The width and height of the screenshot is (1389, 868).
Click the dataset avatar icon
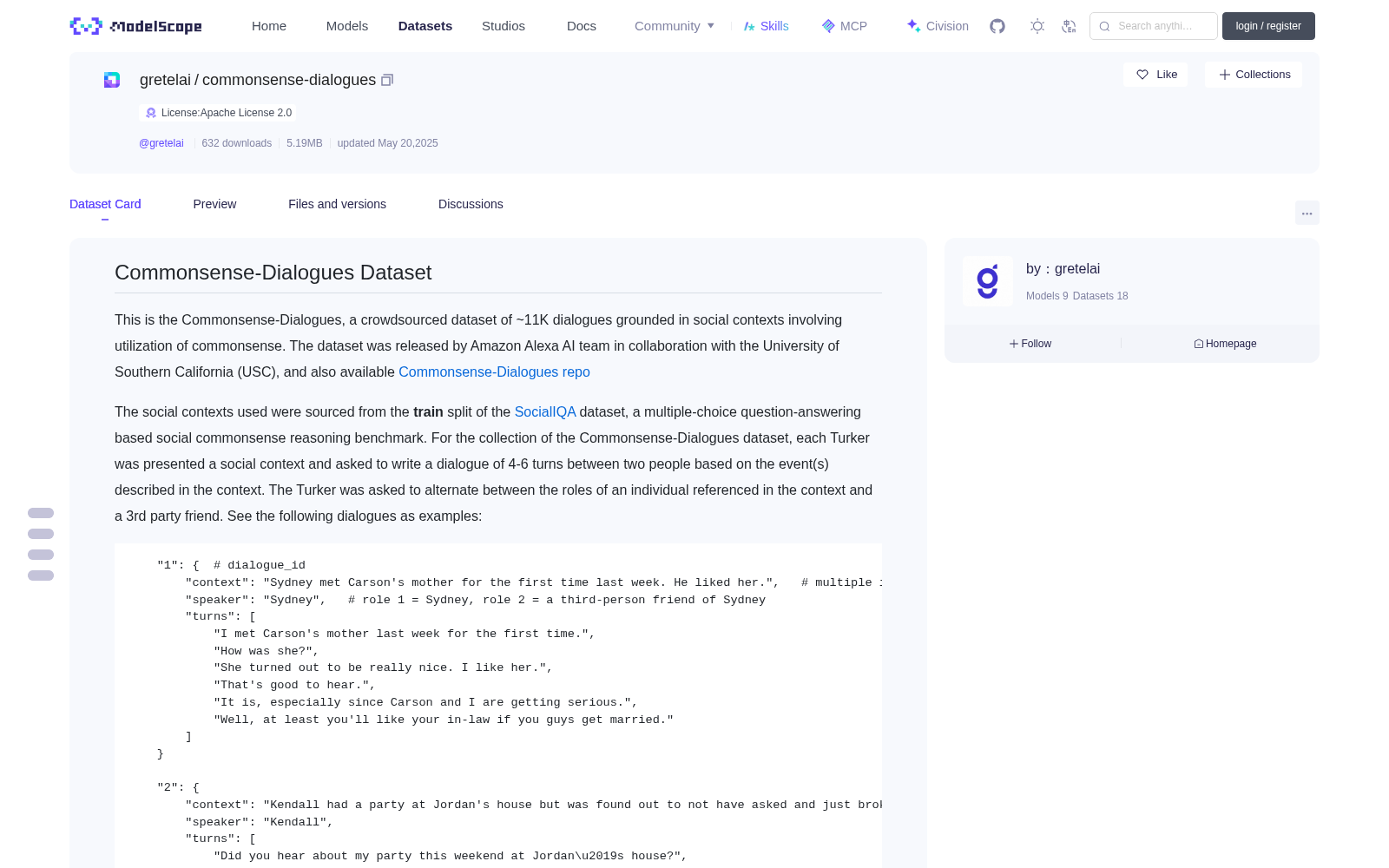(x=112, y=80)
